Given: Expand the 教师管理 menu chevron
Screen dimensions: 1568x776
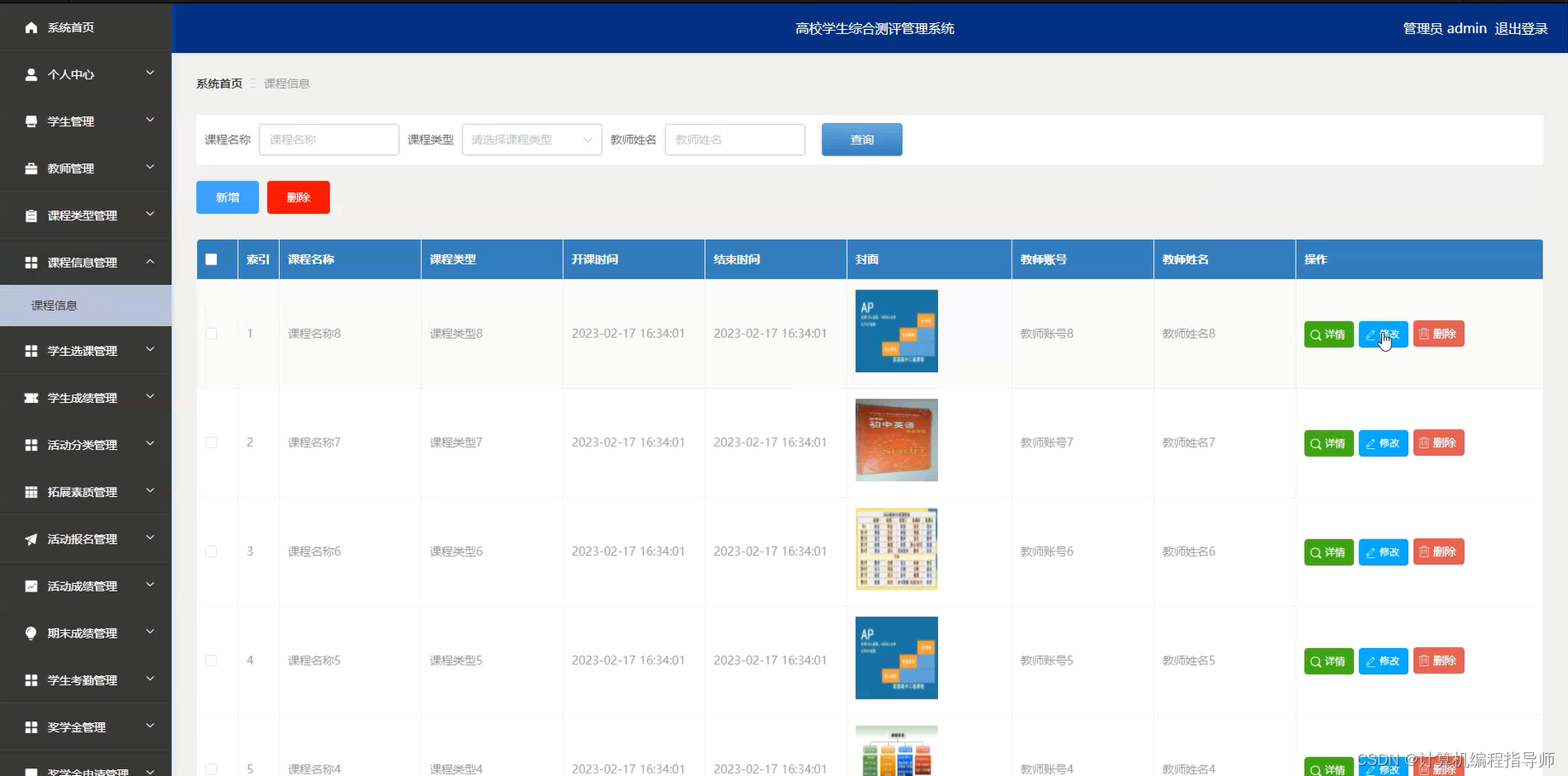Looking at the screenshot, I should coord(150,167).
